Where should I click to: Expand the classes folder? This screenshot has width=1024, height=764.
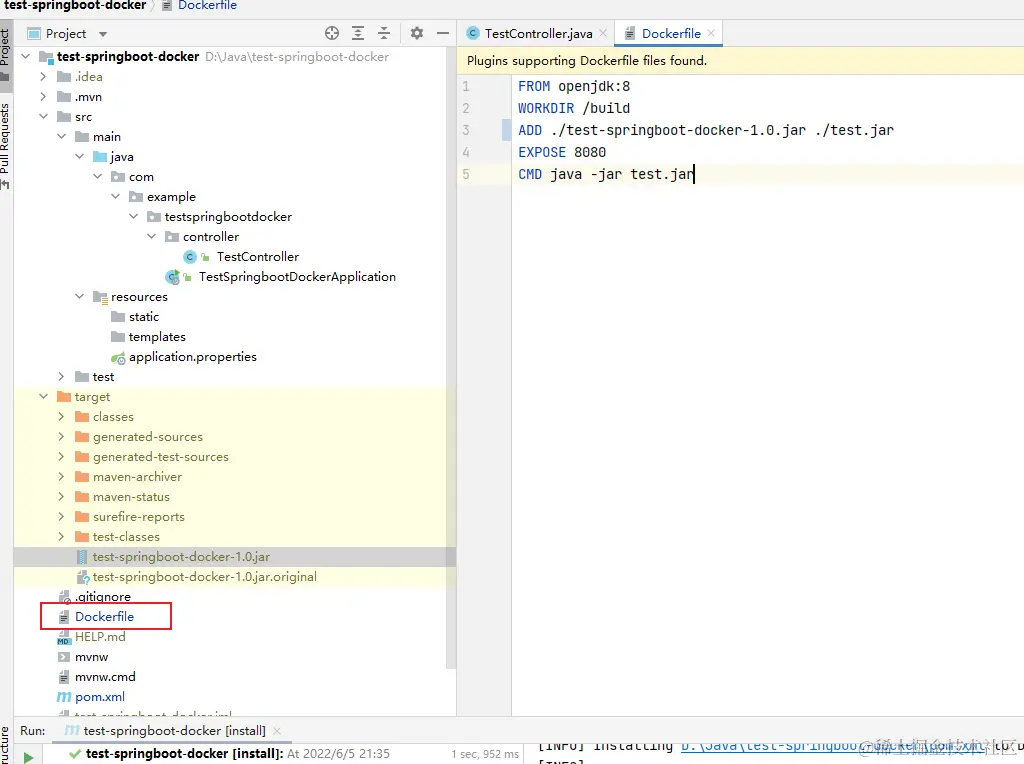(61, 417)
